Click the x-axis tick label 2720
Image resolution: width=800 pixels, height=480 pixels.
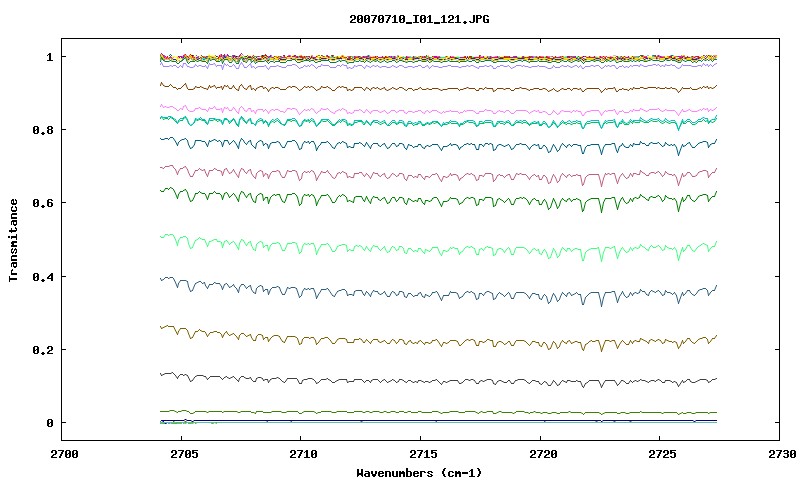543,454
